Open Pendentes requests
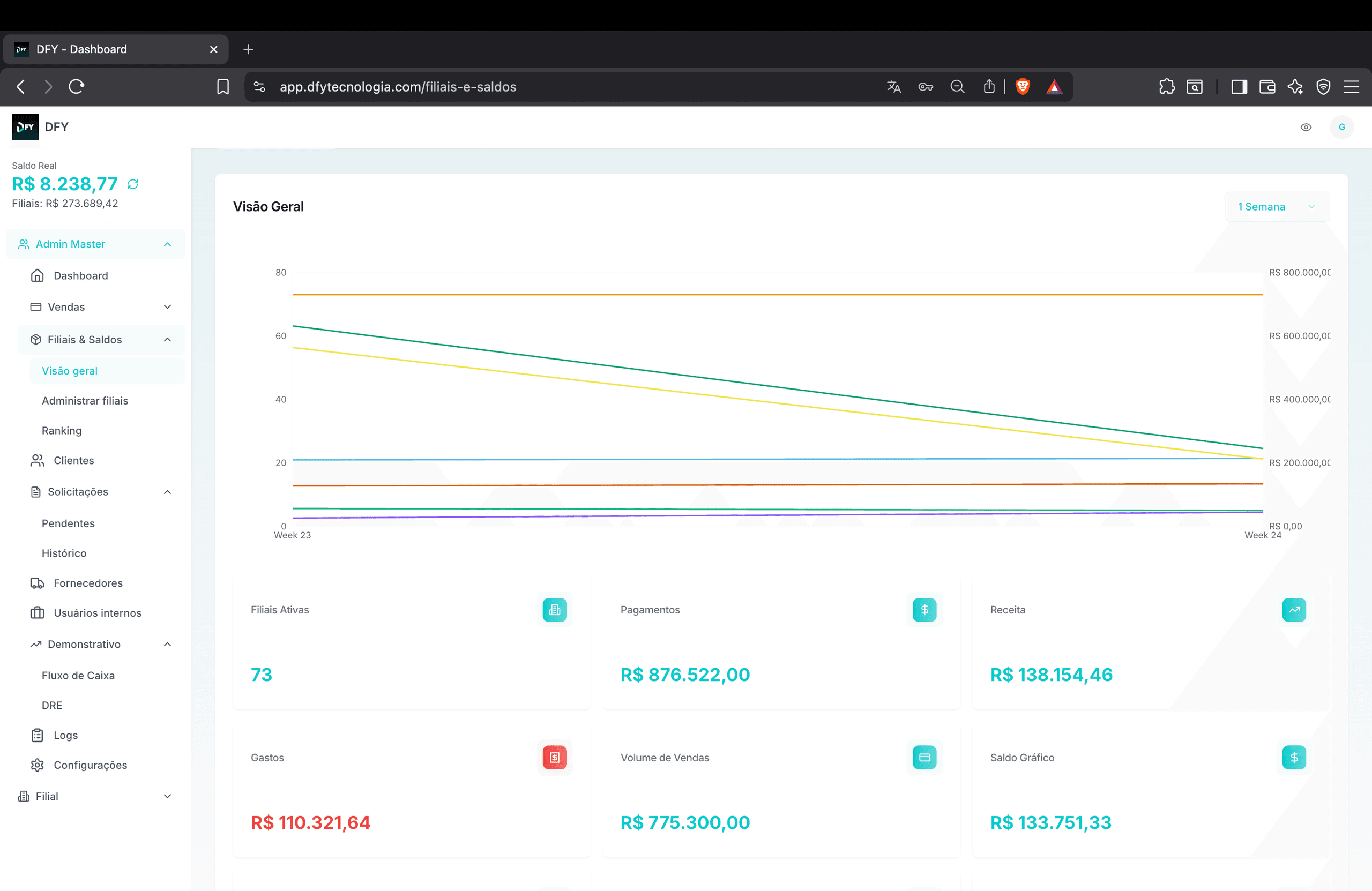Screen dimensions: 1372x891 [68, 523]
